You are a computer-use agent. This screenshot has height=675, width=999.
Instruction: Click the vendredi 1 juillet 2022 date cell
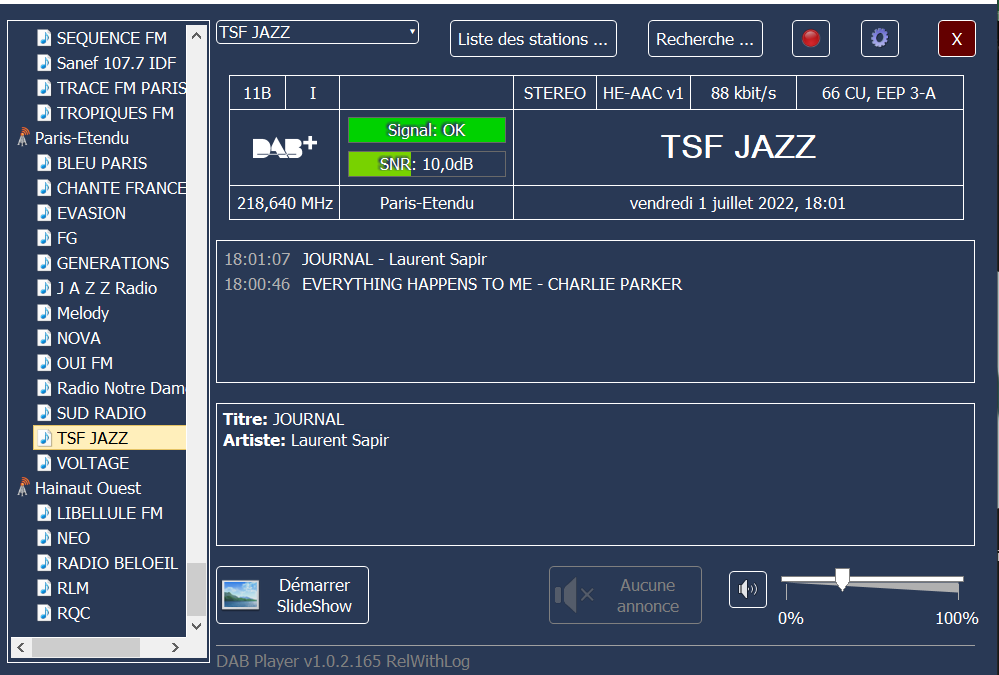pyautogui.click(x=738, y=203)
